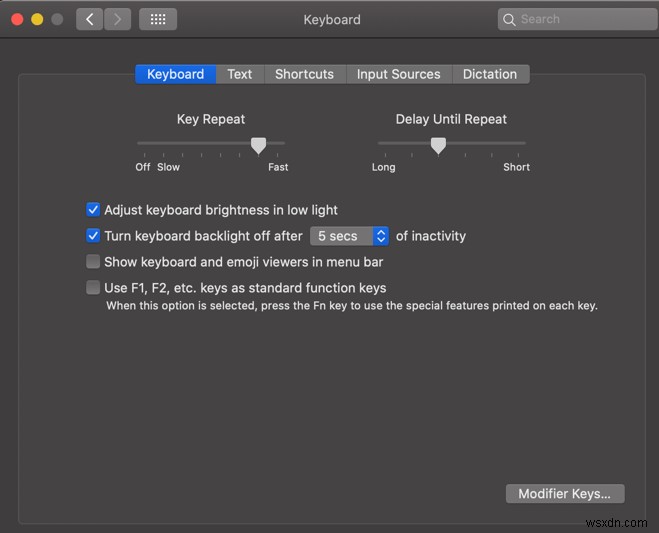Select the Input Sources tab

(x=398, y=74)
